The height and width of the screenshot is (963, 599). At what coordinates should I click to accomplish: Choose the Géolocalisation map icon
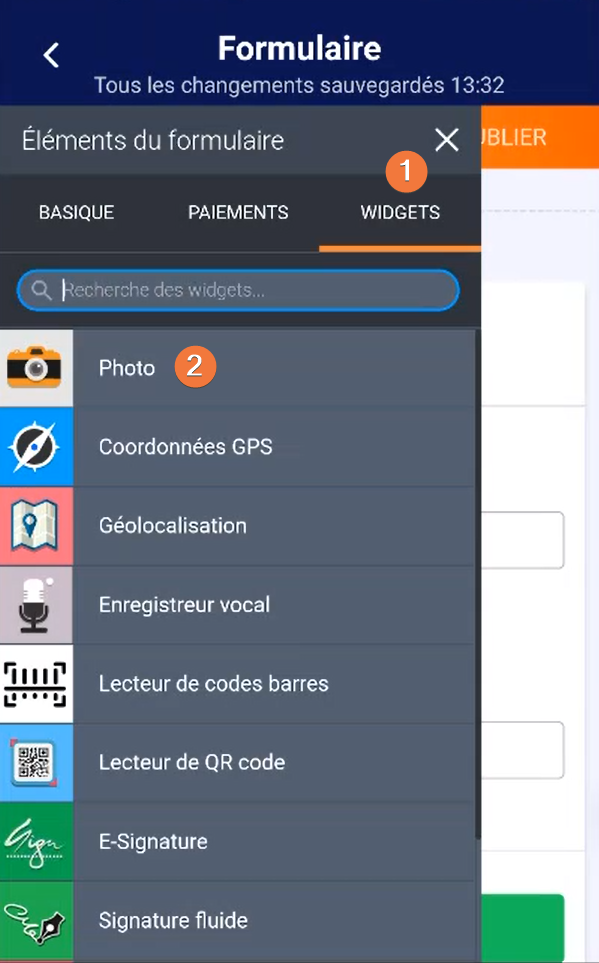(x=36, y=526)
